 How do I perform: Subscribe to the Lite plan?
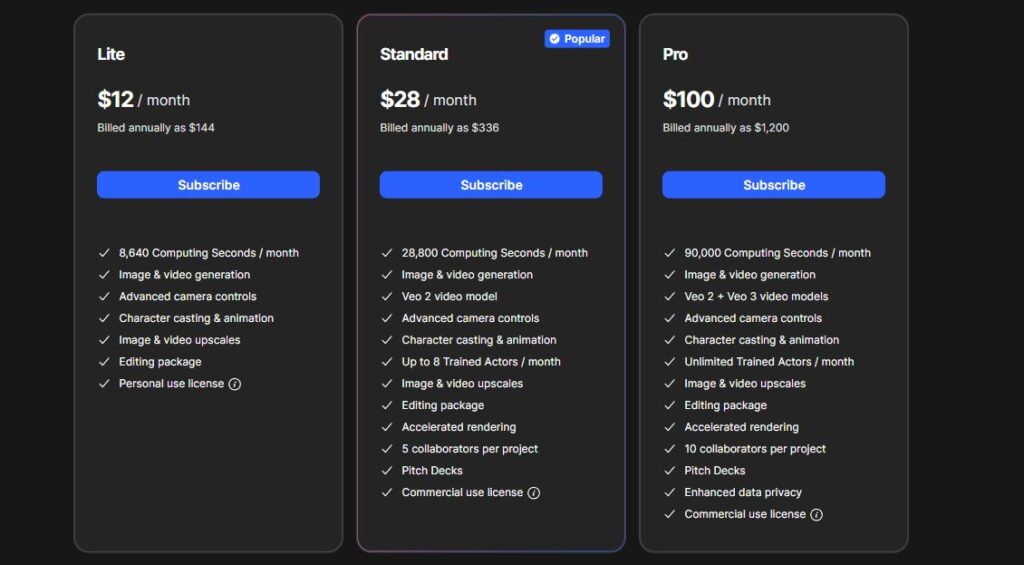point(208,185)
